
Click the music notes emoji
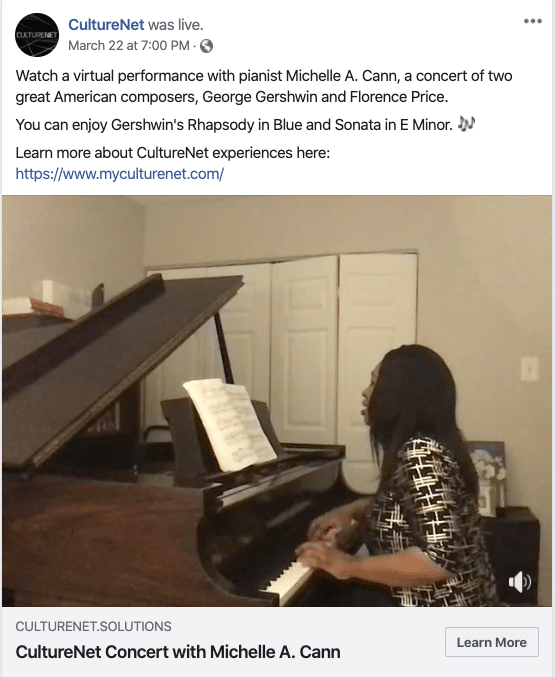[466, 124]
